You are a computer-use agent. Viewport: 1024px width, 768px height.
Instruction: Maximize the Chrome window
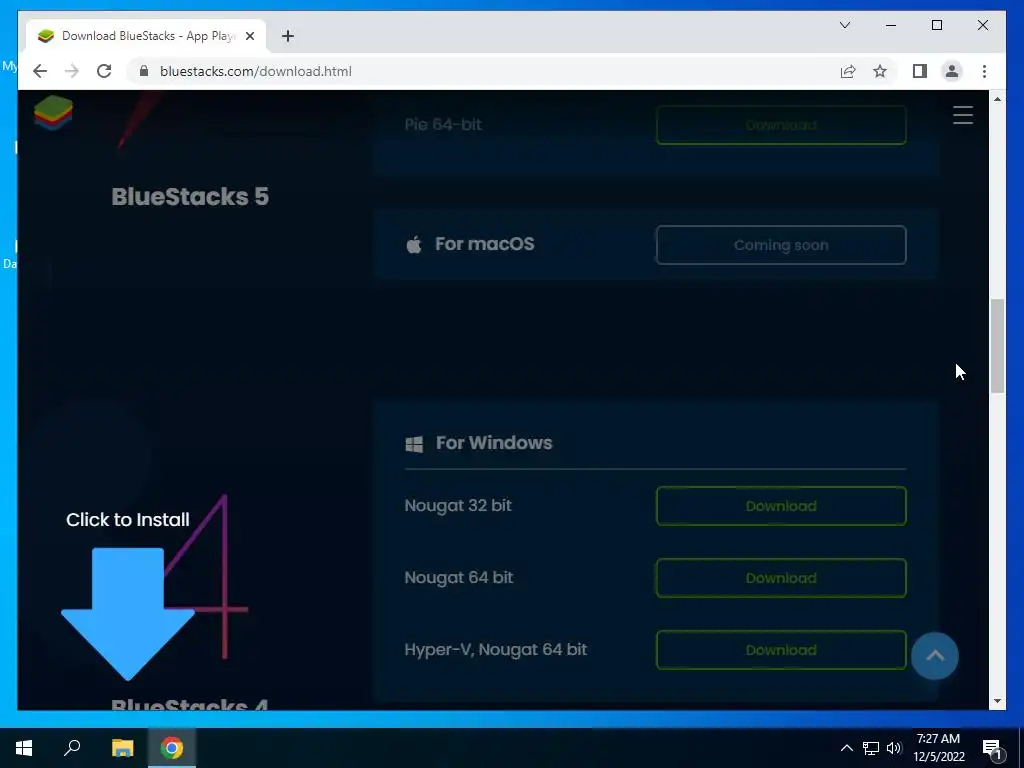pyautogui.click(x=936, y=25)
